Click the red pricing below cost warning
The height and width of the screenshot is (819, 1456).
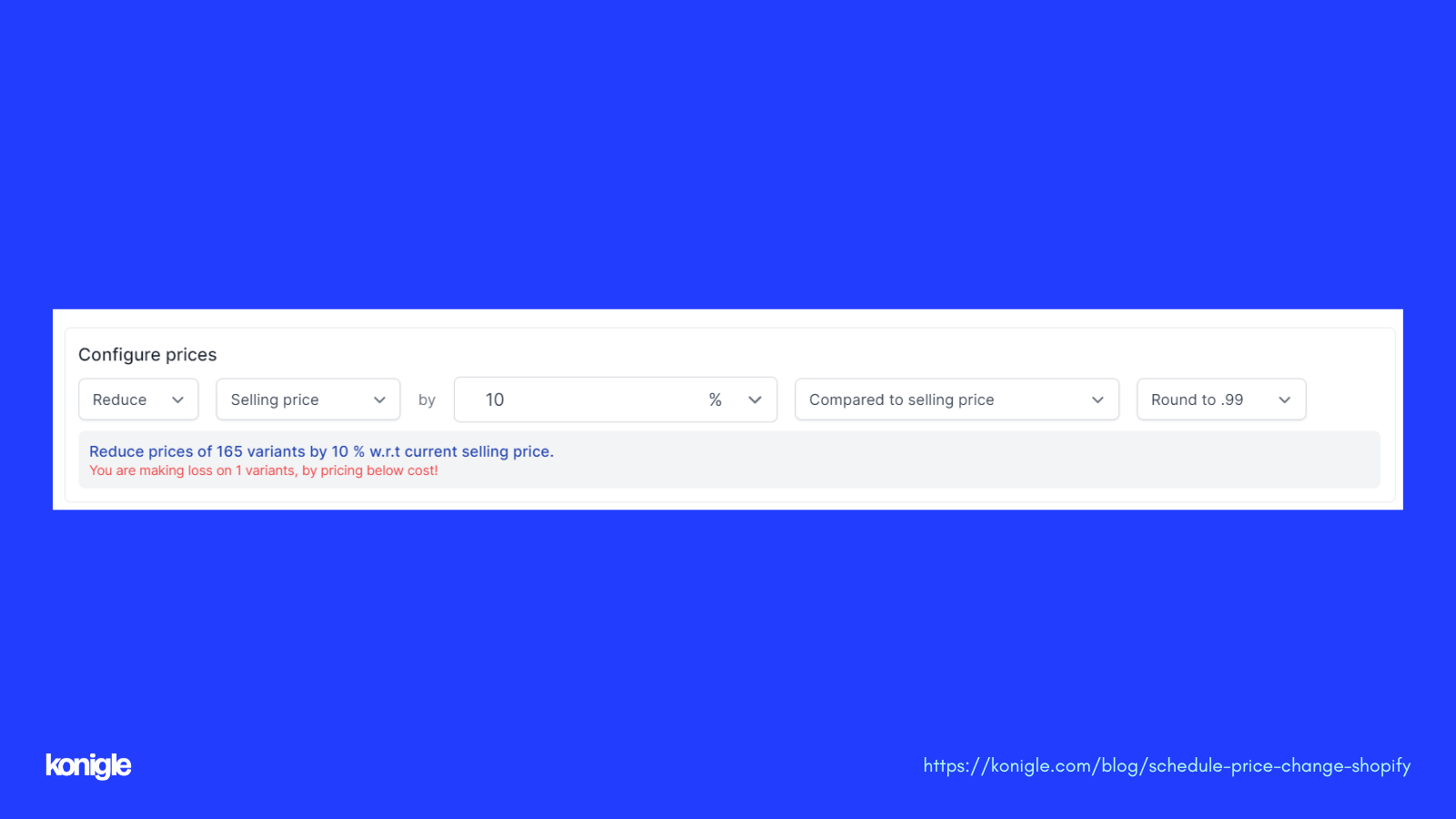coord(264,470)
